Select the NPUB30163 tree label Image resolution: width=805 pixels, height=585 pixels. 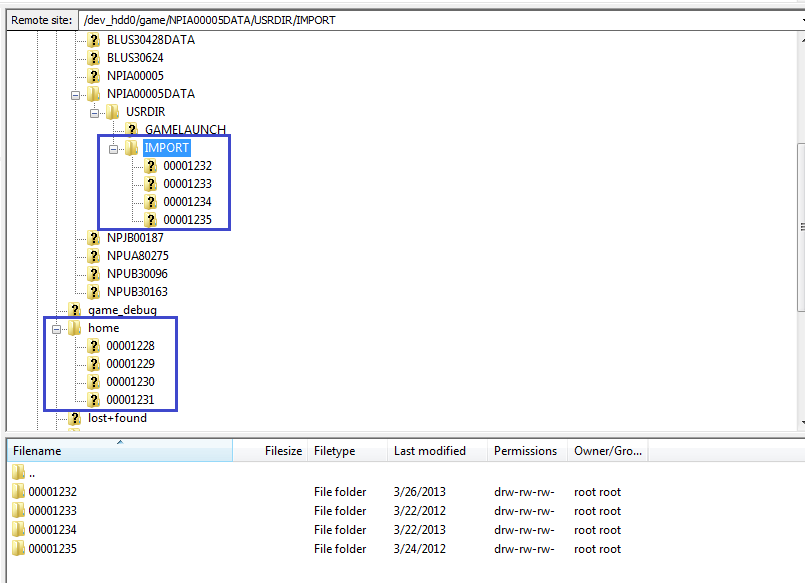pyautogui.click(x=137, y=292)
